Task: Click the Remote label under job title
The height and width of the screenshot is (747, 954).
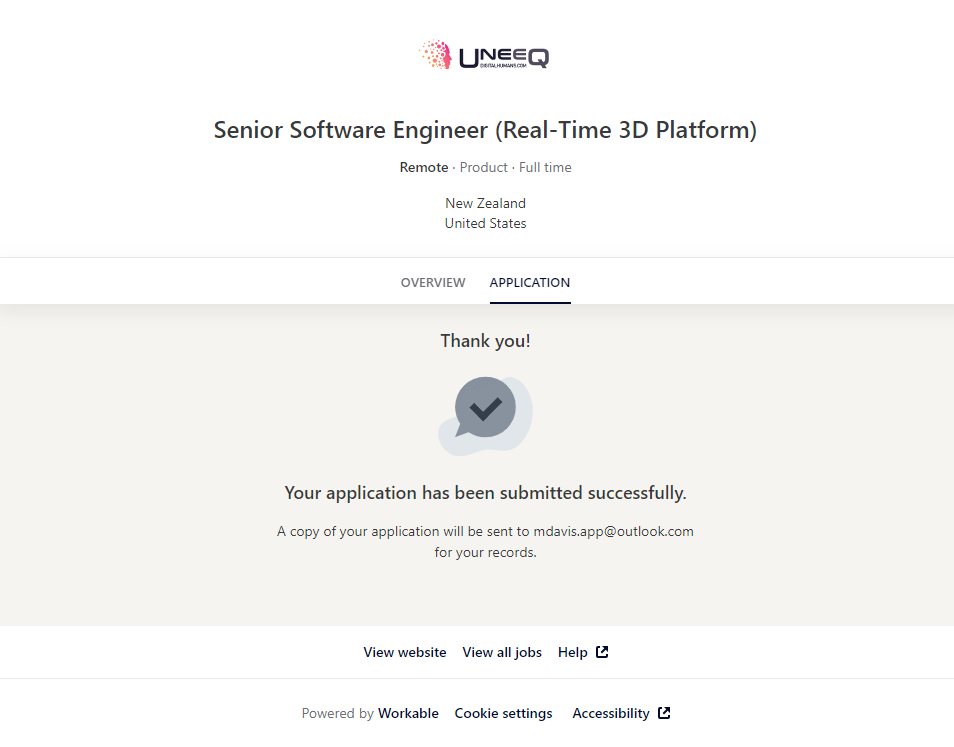Action: (x=424, y=167)
